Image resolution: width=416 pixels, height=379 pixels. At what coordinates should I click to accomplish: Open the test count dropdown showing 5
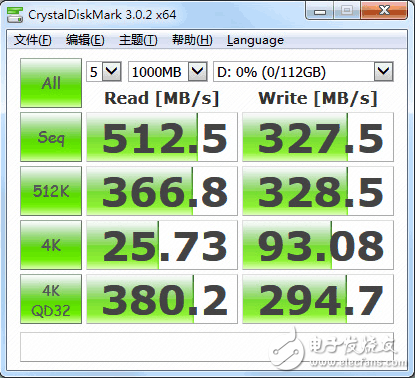coord(104,72)
